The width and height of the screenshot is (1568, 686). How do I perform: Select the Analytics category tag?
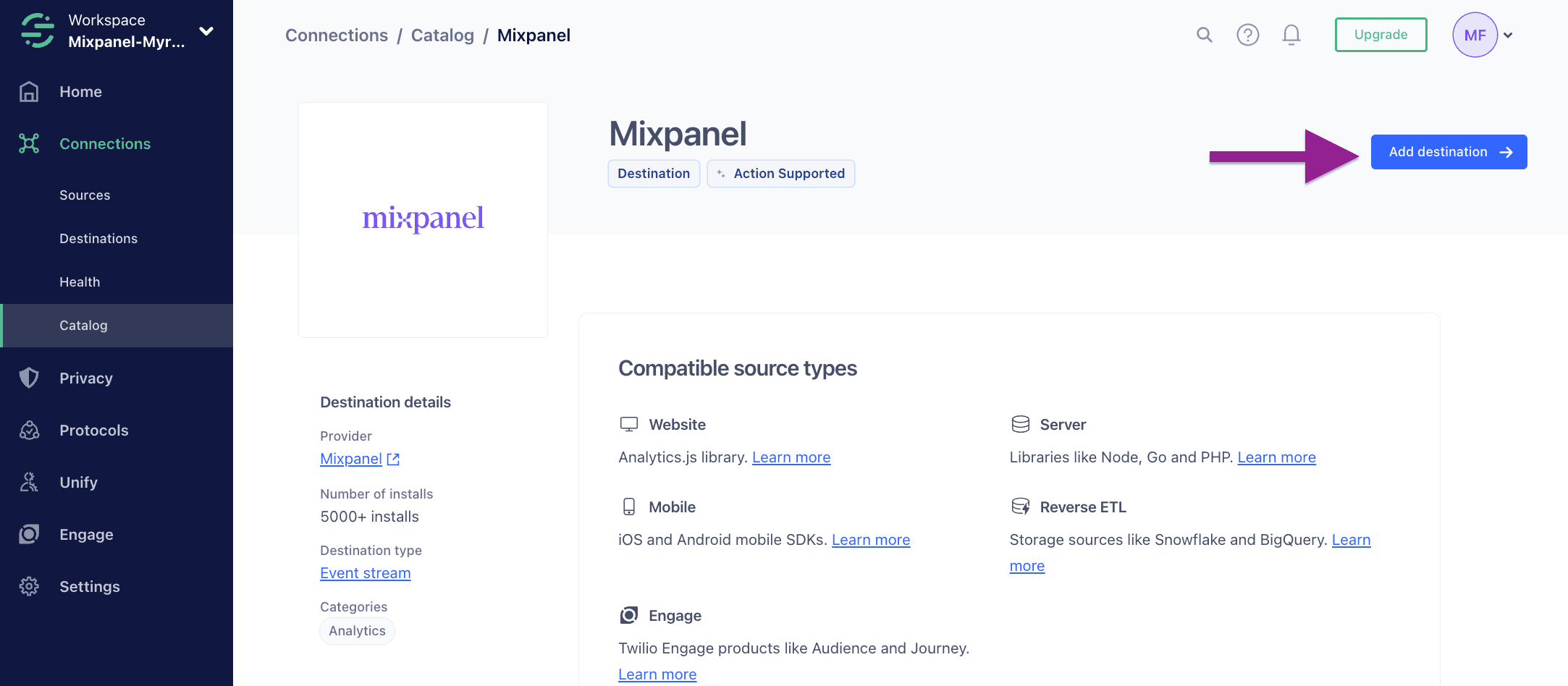point(356,630)
